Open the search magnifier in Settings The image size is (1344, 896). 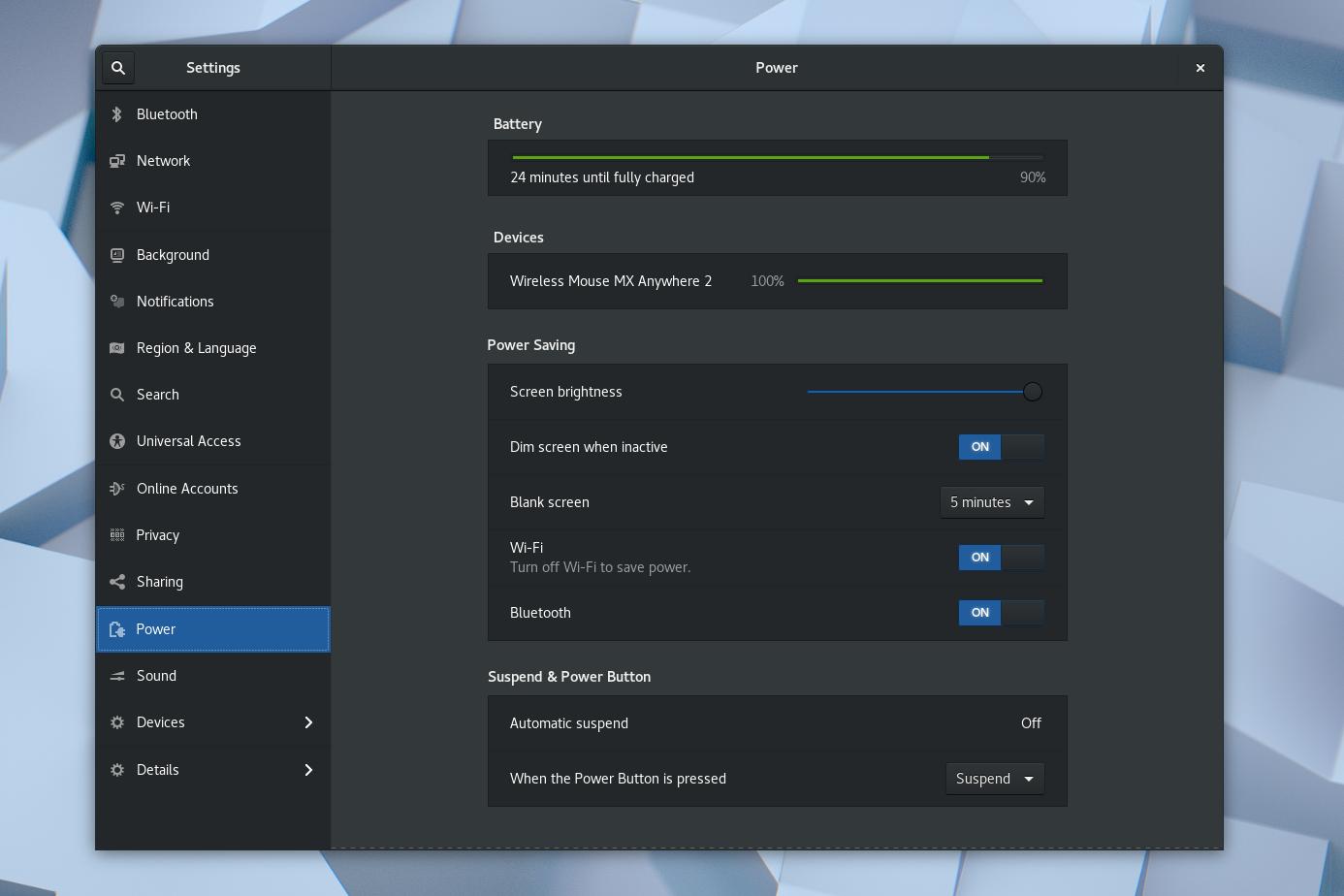[x=117, y=67]
